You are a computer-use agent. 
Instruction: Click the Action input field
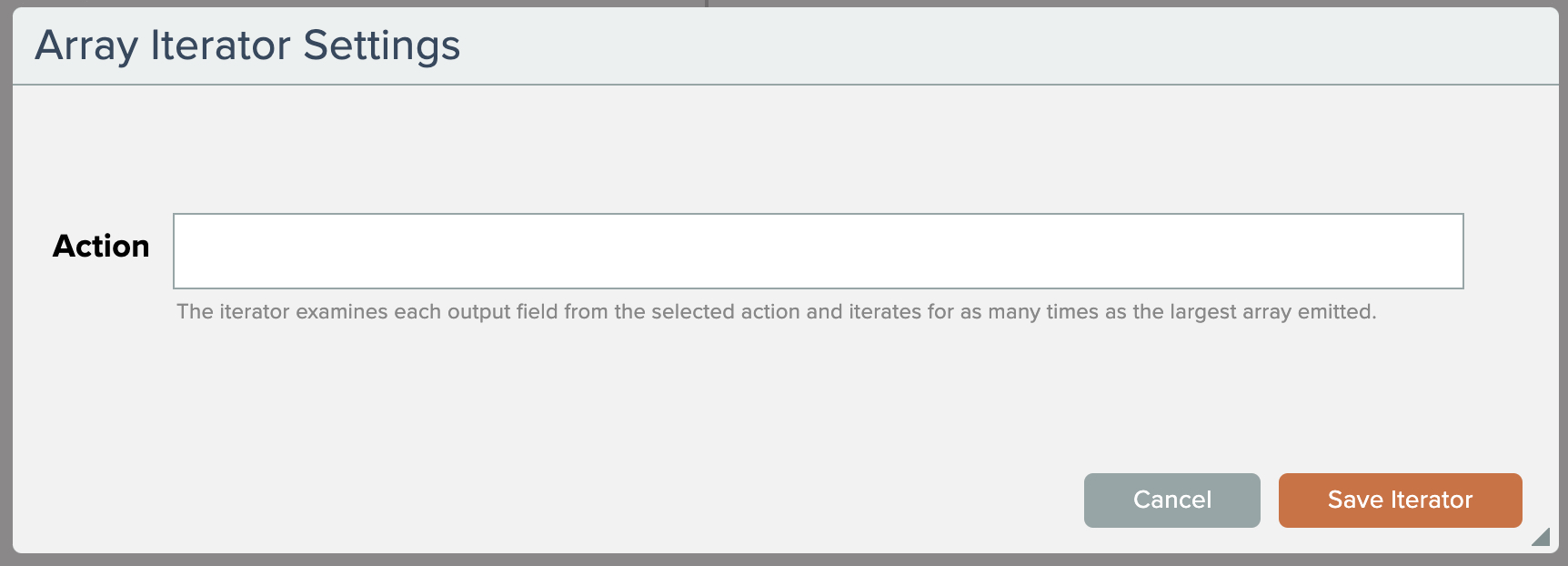pos(818,251)
